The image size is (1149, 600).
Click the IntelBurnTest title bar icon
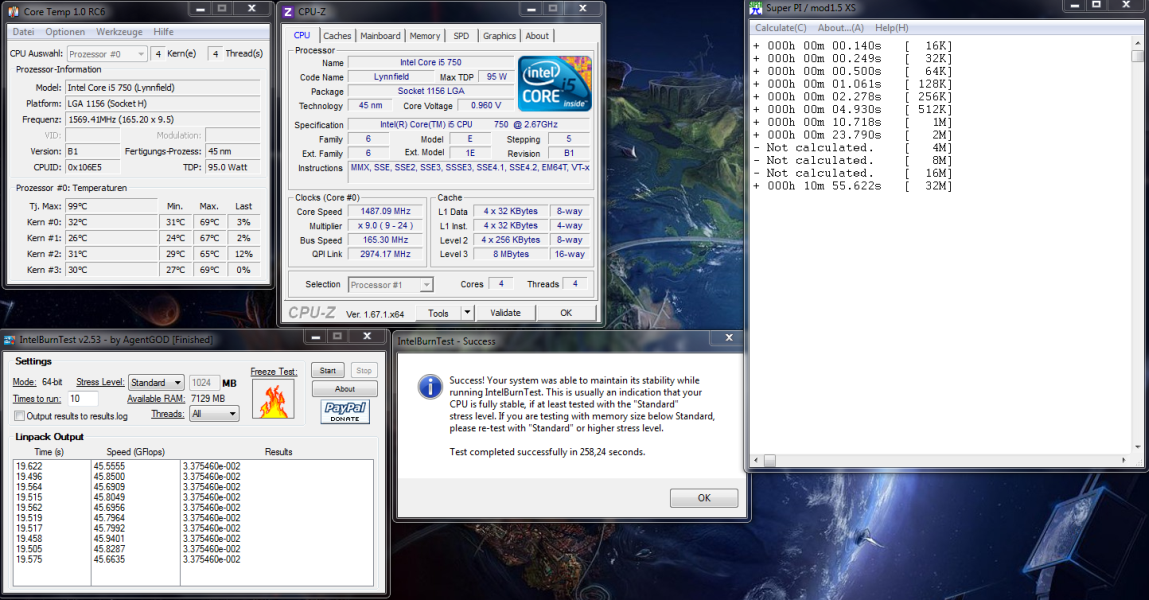click(x=10, y=340)
